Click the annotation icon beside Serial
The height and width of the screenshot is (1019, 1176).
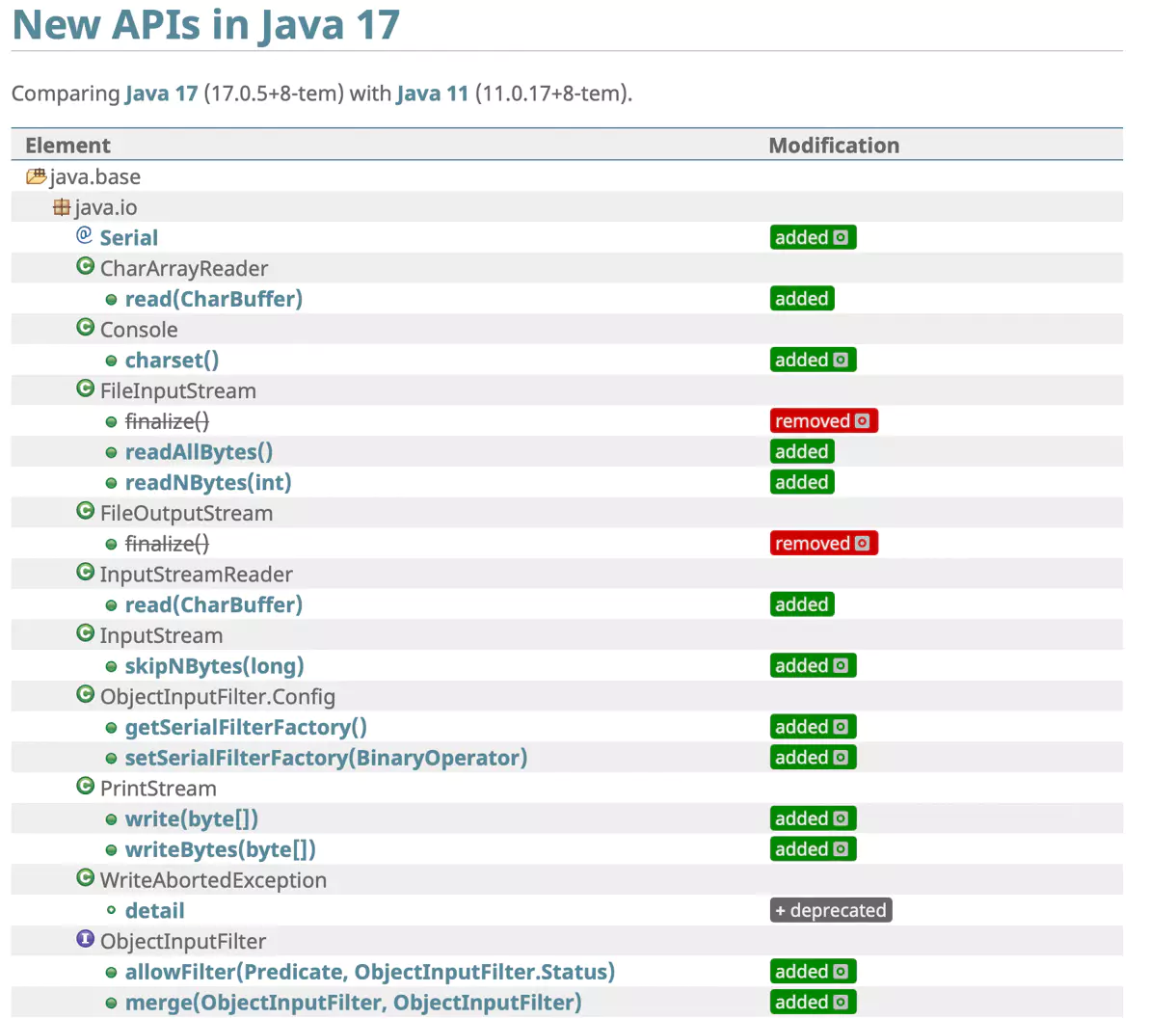[x=85, y=234]
